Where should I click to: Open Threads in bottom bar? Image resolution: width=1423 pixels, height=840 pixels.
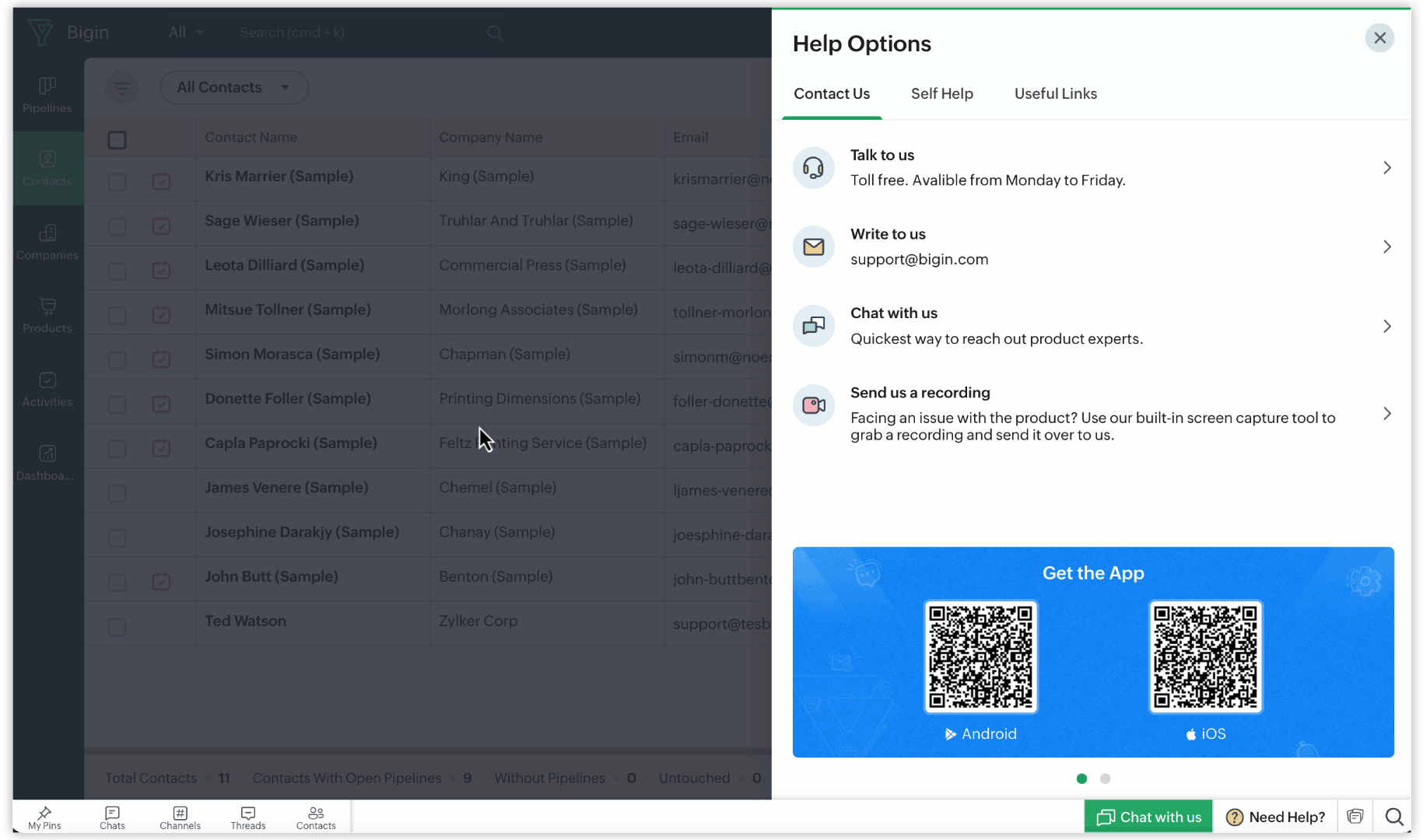pyautogui.click(x=248, y=817)
